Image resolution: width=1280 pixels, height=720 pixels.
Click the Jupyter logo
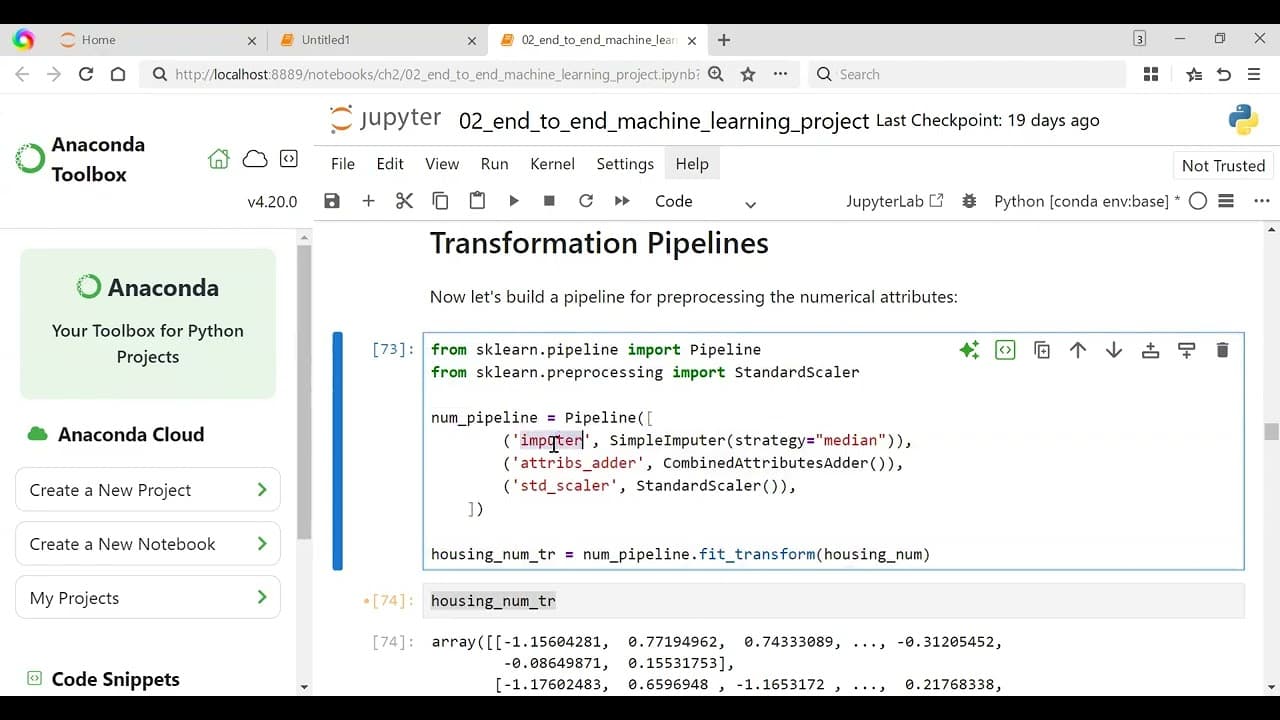click(x=385, y=119)
